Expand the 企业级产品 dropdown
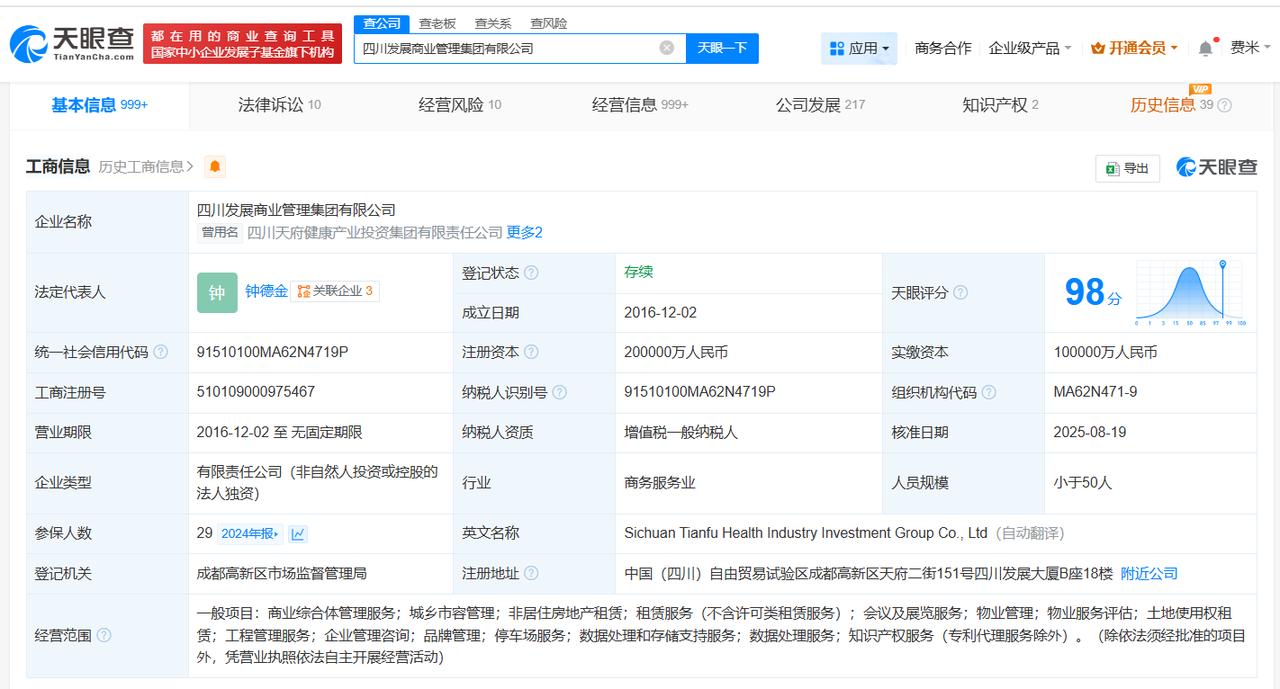The height and width of the screenshot is (689, 1280). point(1030,48)
